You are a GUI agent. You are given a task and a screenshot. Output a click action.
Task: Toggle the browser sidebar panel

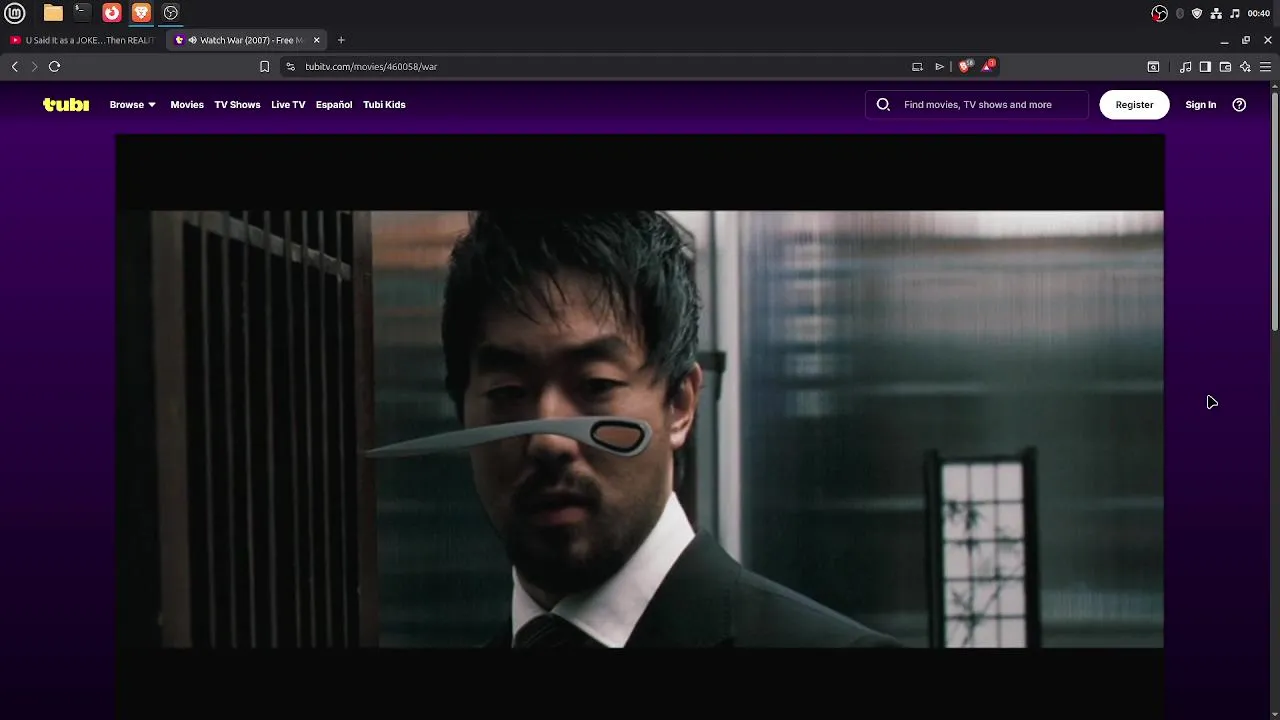pos(1205,66)
